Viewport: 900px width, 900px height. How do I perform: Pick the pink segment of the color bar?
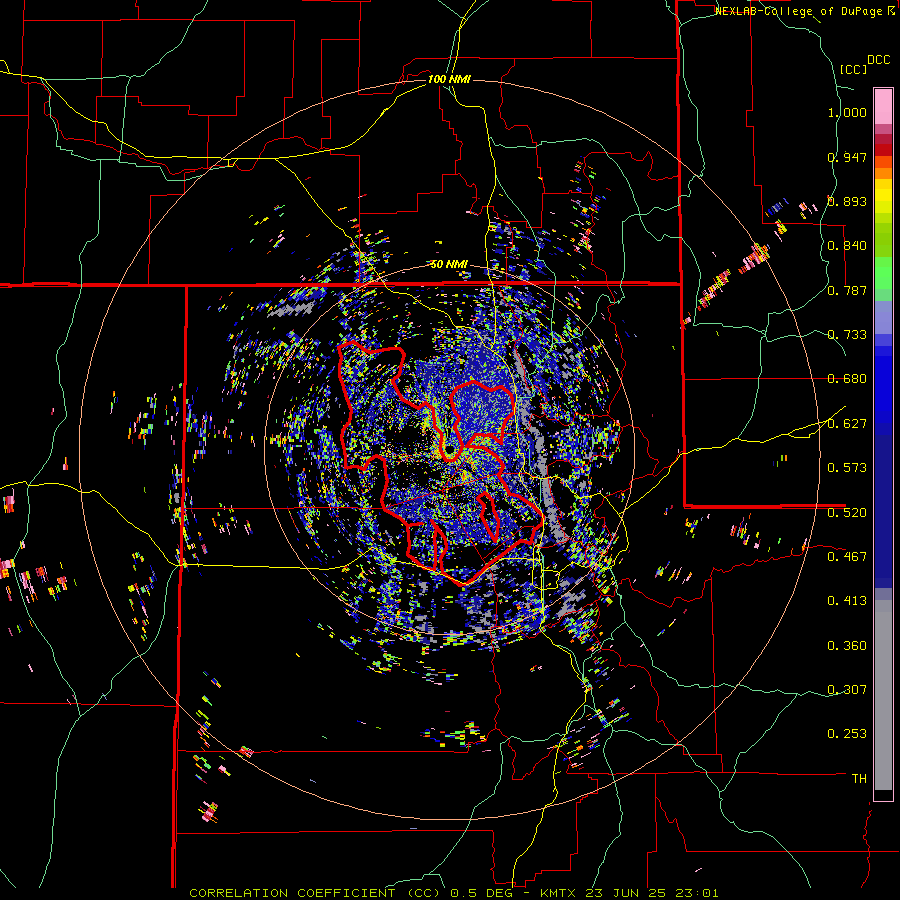883,106
